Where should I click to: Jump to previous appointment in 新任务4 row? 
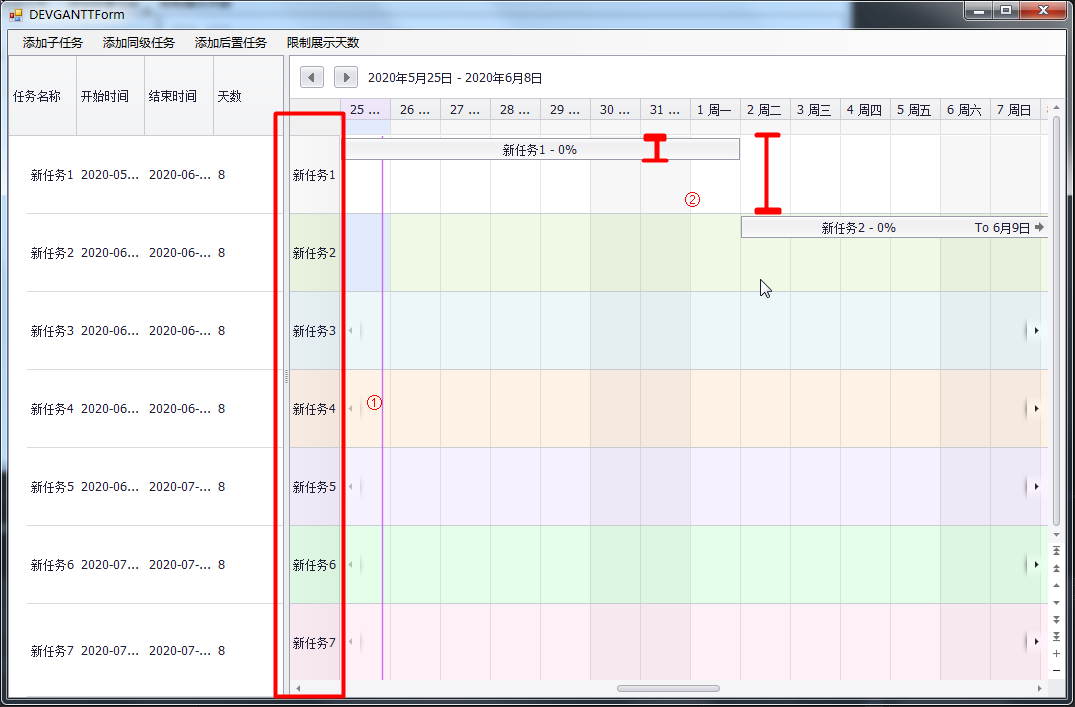352,409
